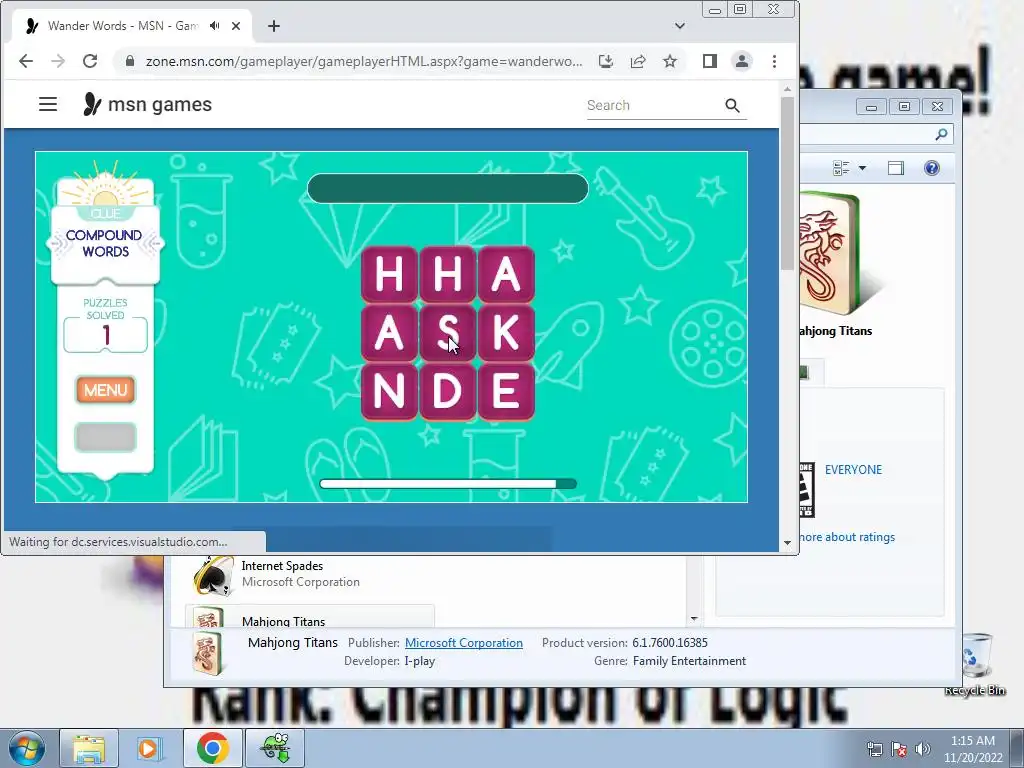Click the network icon in system tray
The height and width of the screenshot is (768, 1024).
click(874, 749)
